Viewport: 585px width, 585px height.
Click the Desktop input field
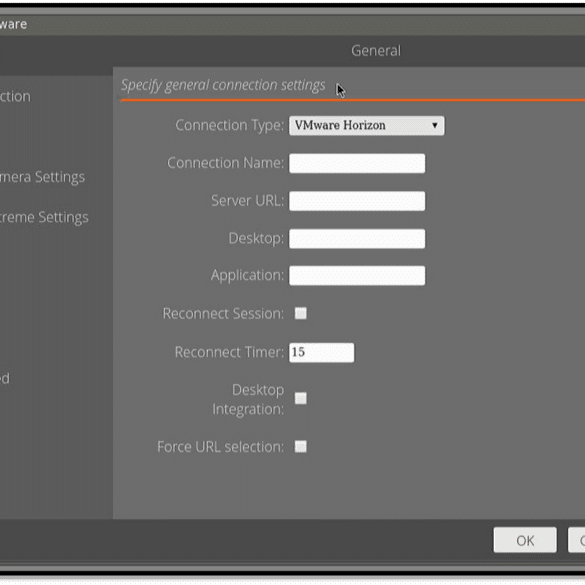pos(357,238)
